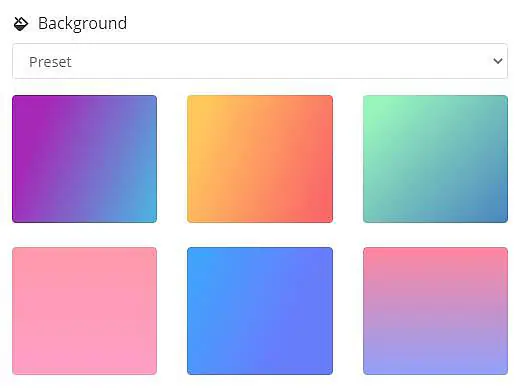Viewport: 521px width, 388px height.
Task: Pick the soft solid pink gradient preset
Action: click(x=84, y=311)
